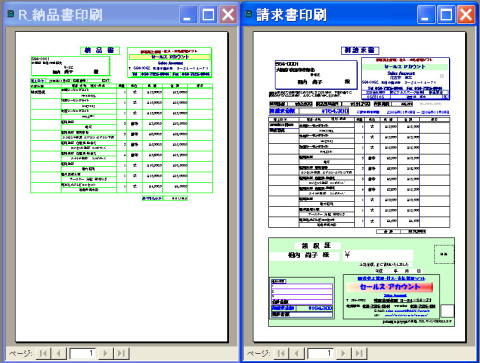Jump to last page in 納品書印刷 window
This screenshot has width=480, height=363.
point(121,353)
